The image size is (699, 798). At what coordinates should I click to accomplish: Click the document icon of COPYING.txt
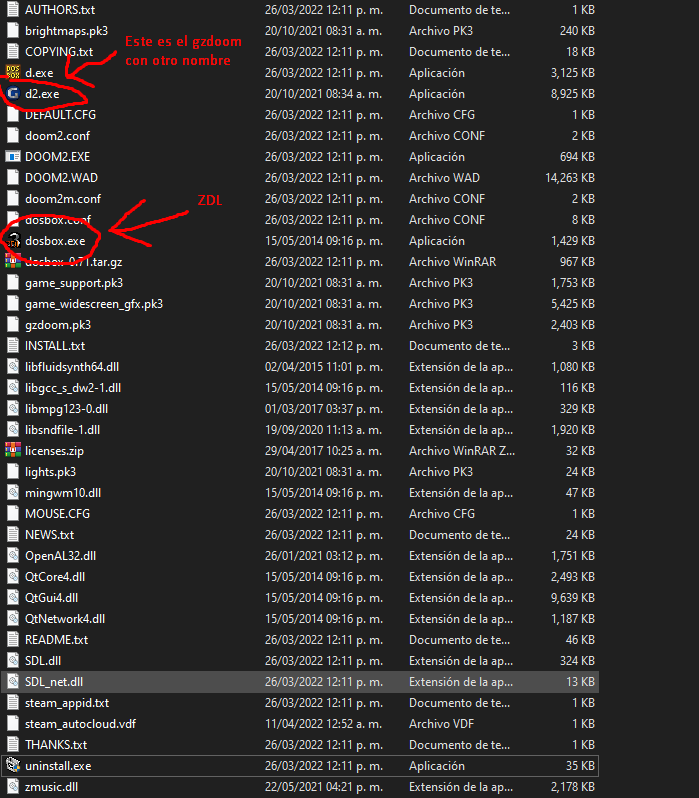[13, 51]
